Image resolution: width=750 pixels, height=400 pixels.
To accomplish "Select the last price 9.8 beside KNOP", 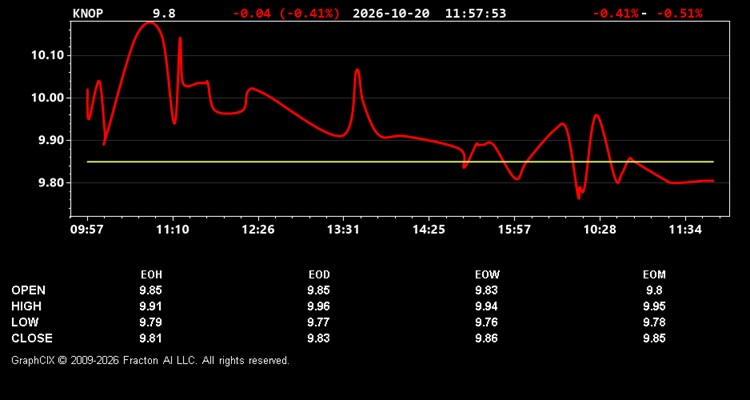I will tap(165, 13).
